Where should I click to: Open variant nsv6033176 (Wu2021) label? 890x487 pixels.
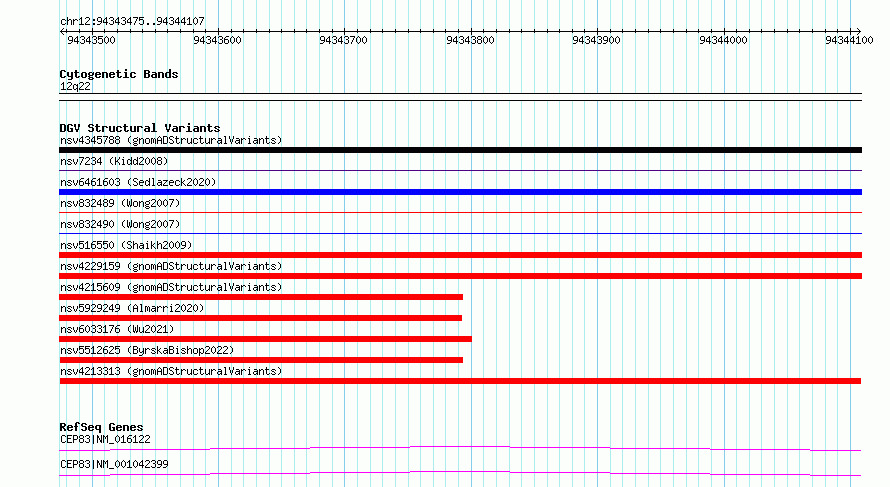coord(117,329)
